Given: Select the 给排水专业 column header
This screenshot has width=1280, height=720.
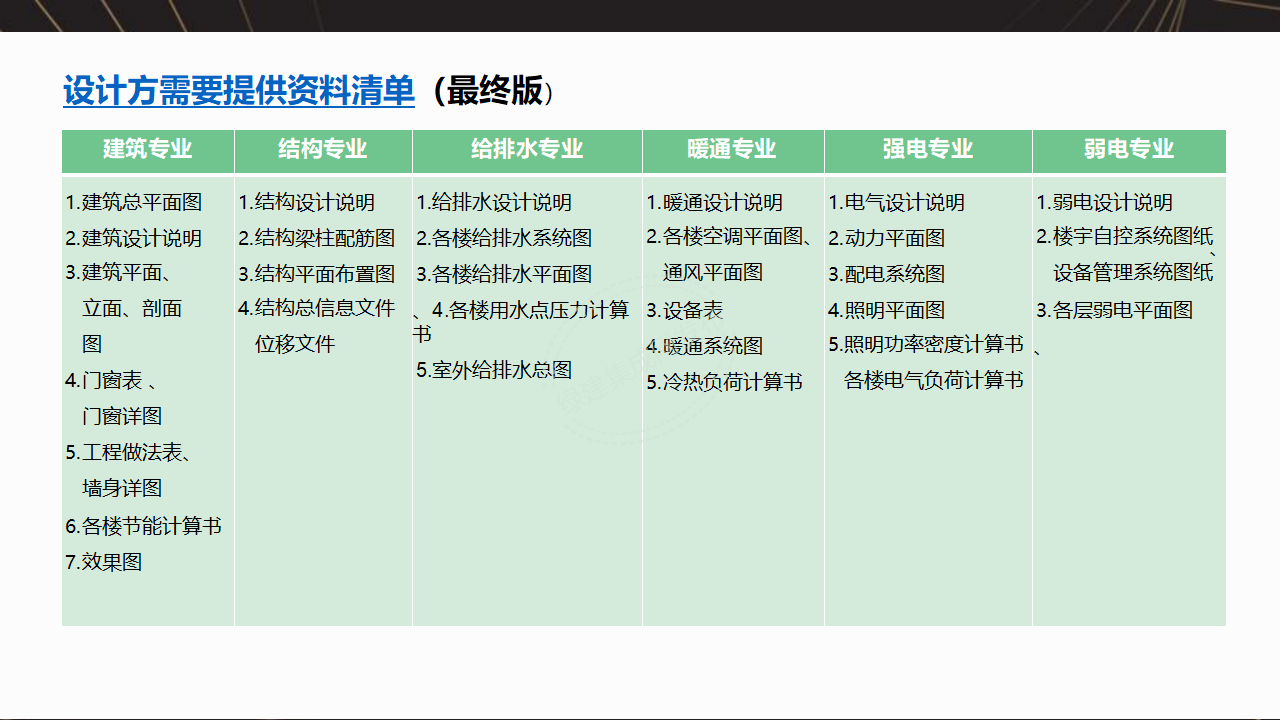Looking at the screenshot, I should 527,150.
